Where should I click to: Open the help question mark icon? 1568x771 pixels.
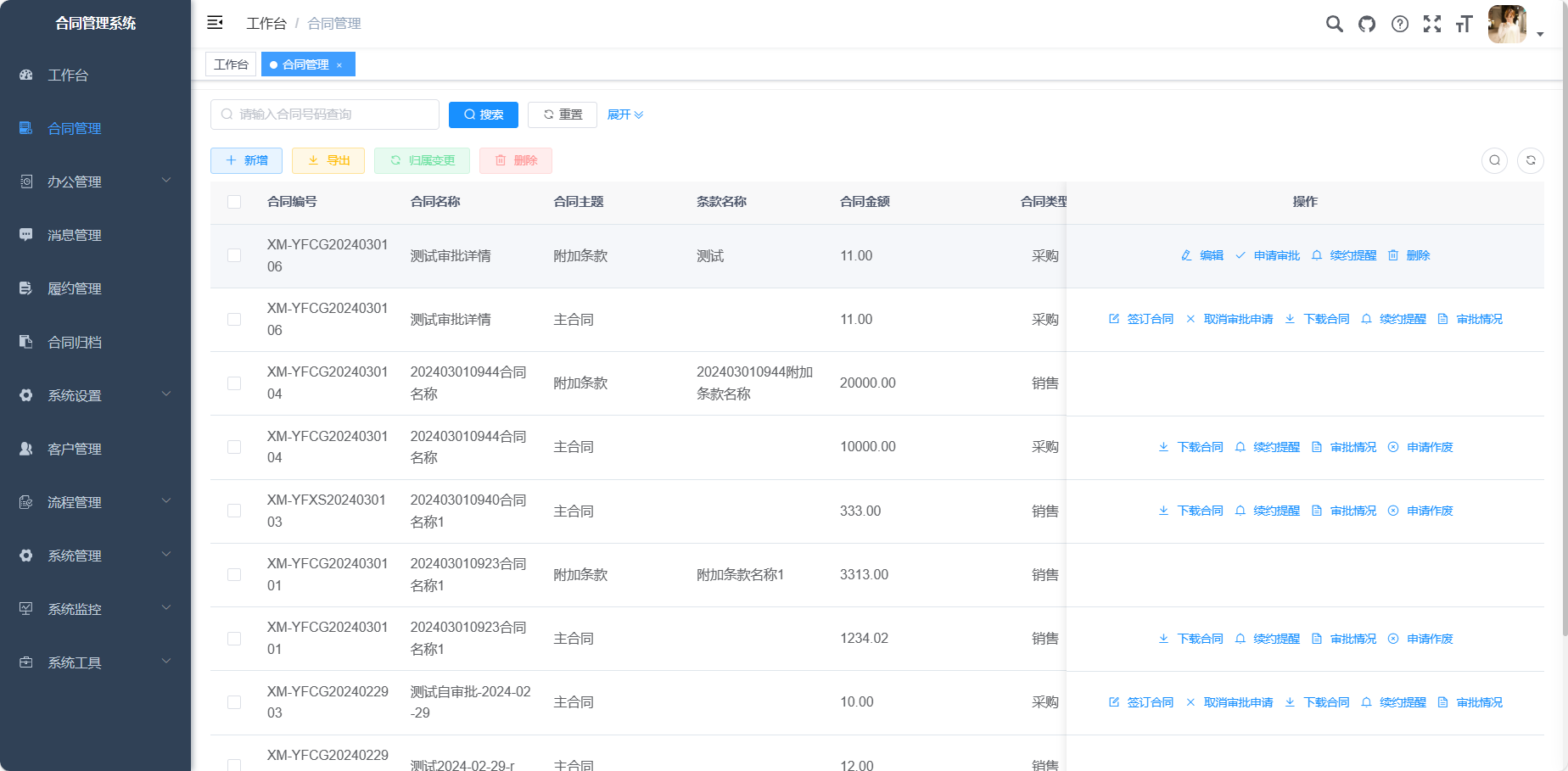[x=1400, y=24]
